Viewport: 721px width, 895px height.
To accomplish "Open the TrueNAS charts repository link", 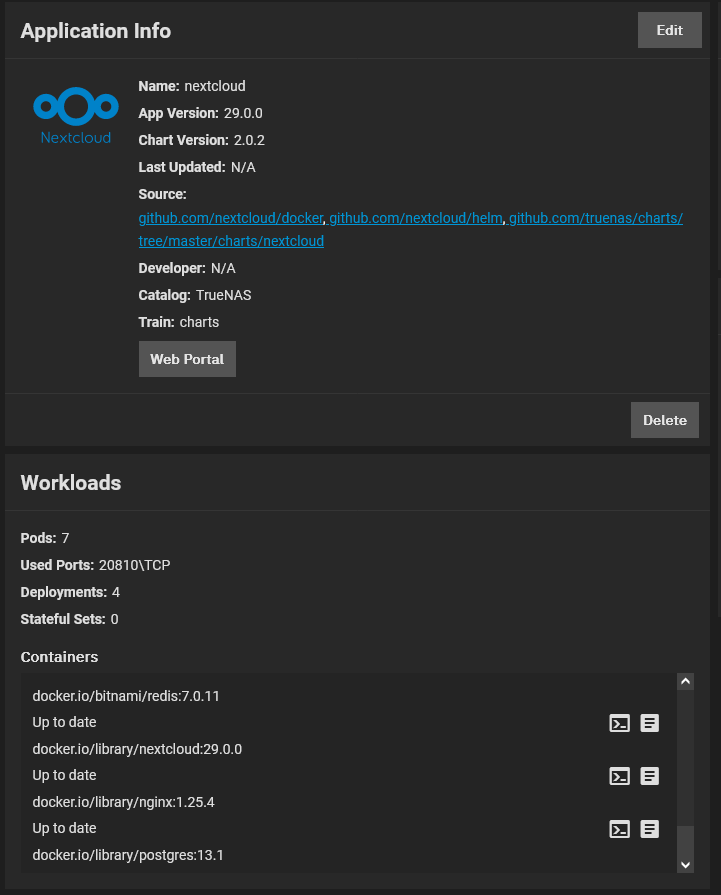I will point(595,217).
